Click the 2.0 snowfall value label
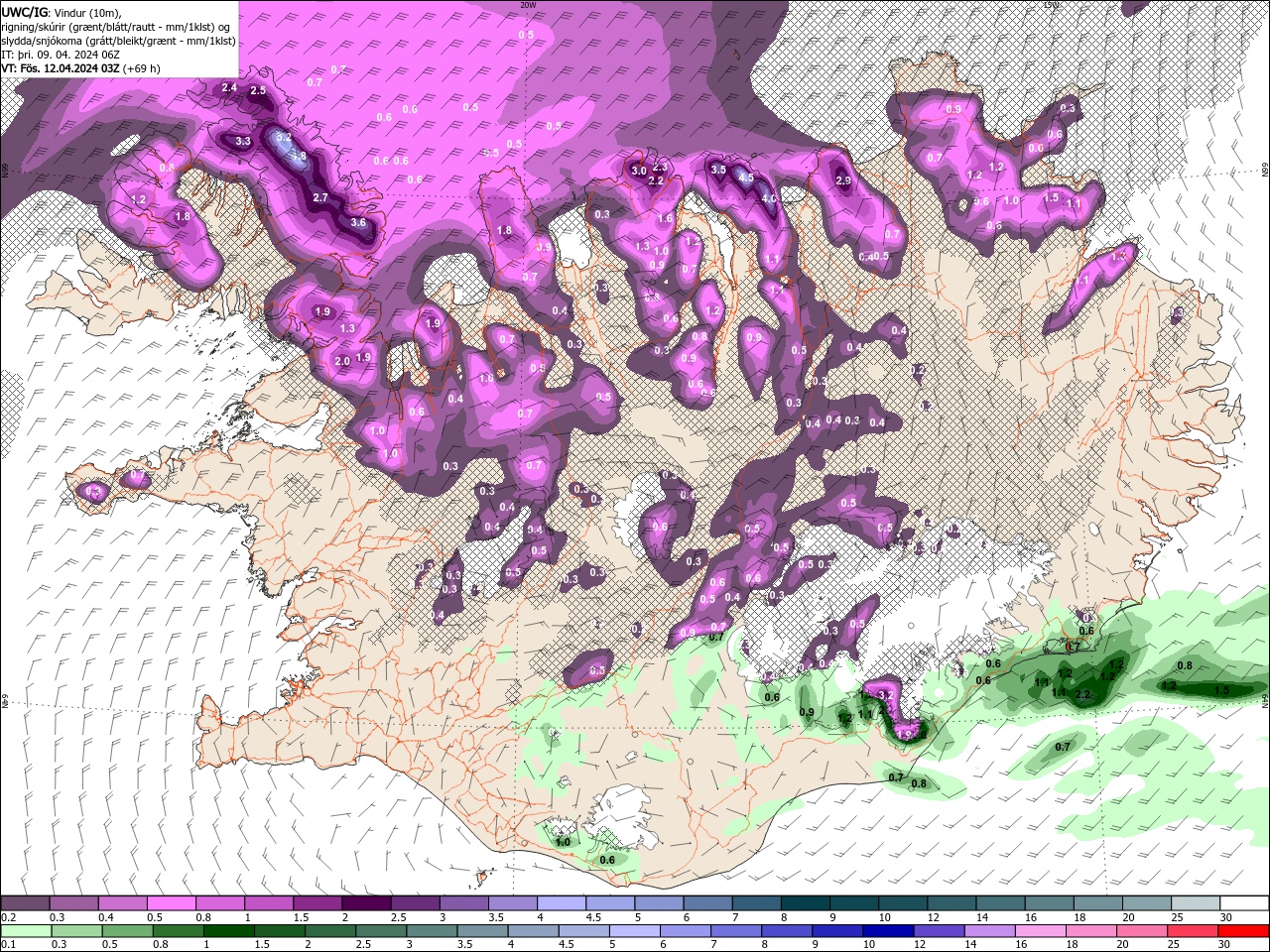1270x952 pixels. pyautogui.click(x=342, y=362)
